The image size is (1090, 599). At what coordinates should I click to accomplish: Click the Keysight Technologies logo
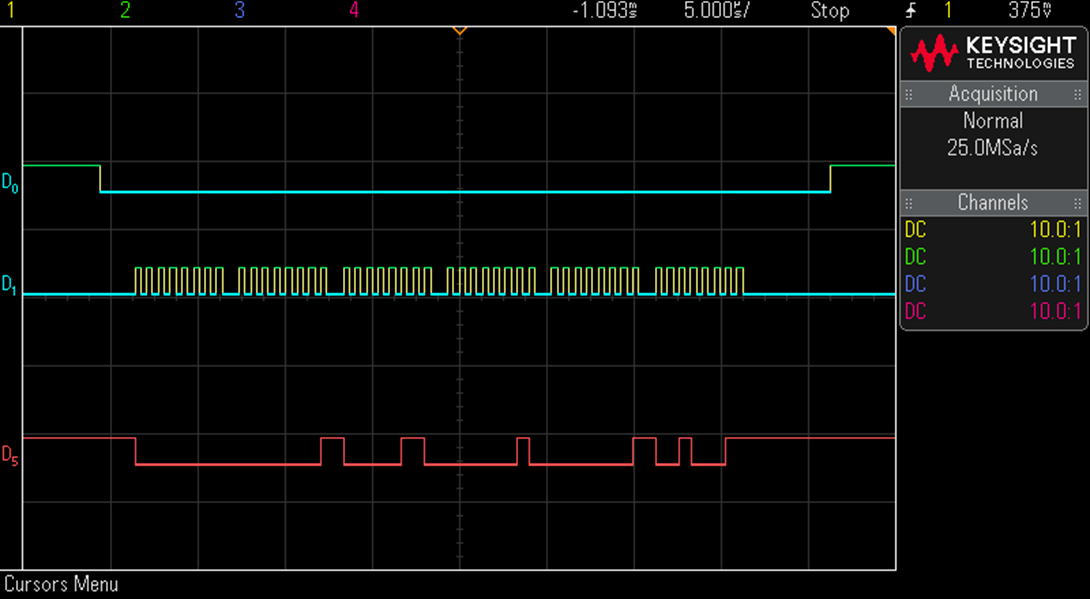point(993,54)
